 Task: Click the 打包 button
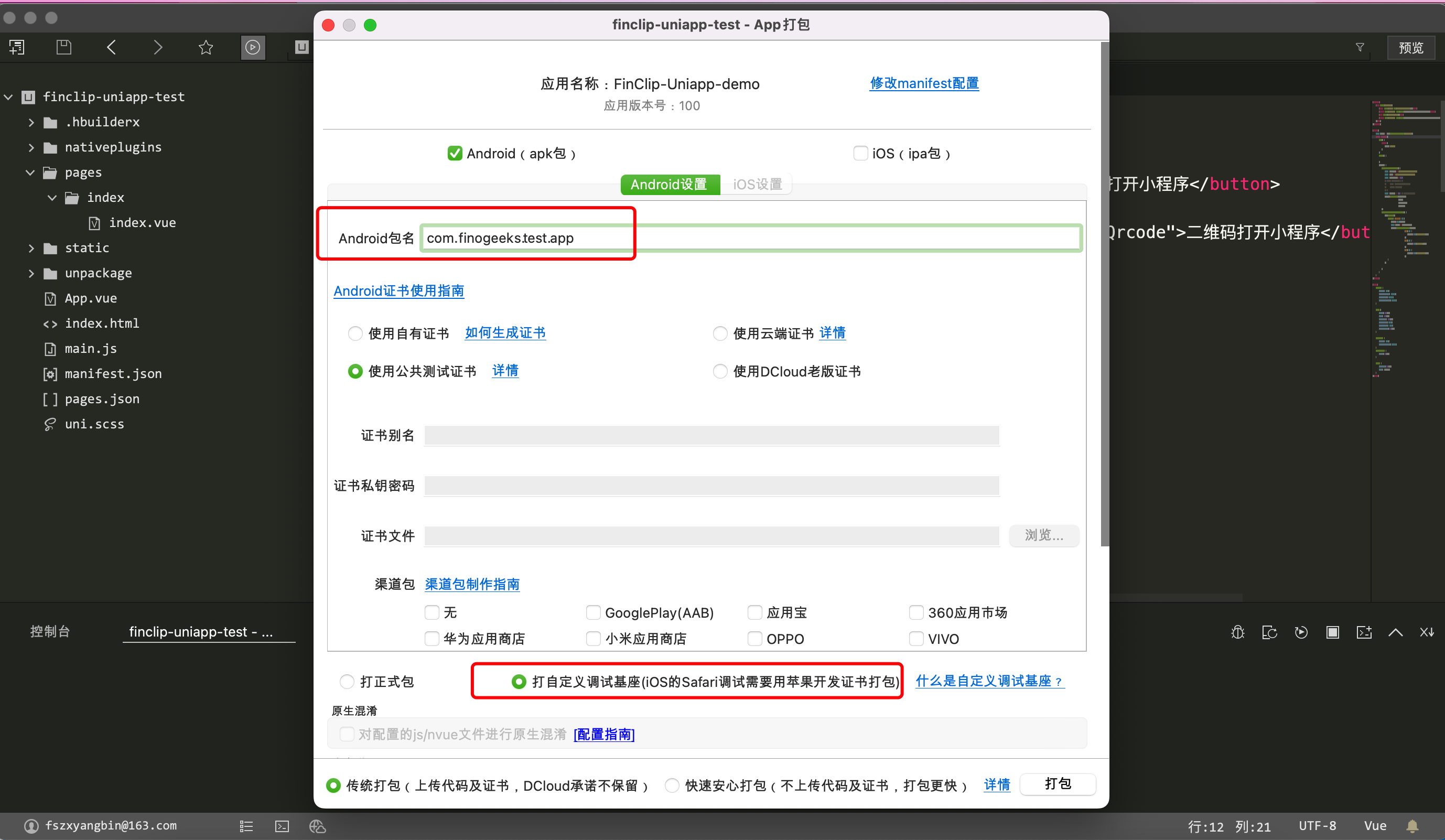click(x=1058, y=784)
